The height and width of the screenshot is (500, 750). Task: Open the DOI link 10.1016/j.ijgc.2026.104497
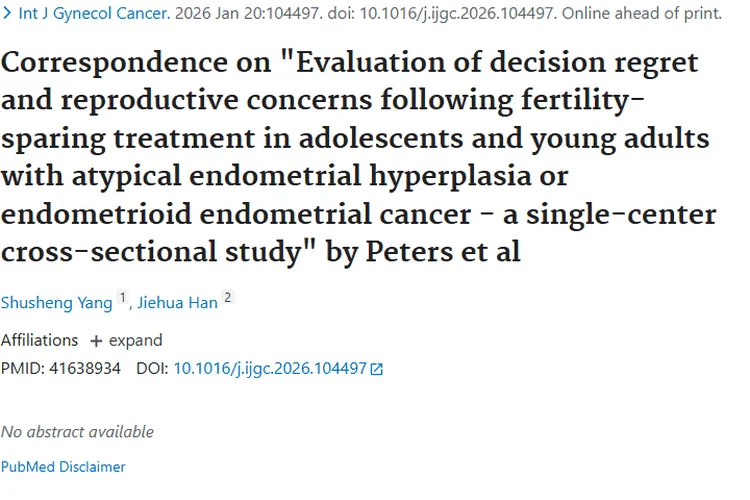pos(270,368)
